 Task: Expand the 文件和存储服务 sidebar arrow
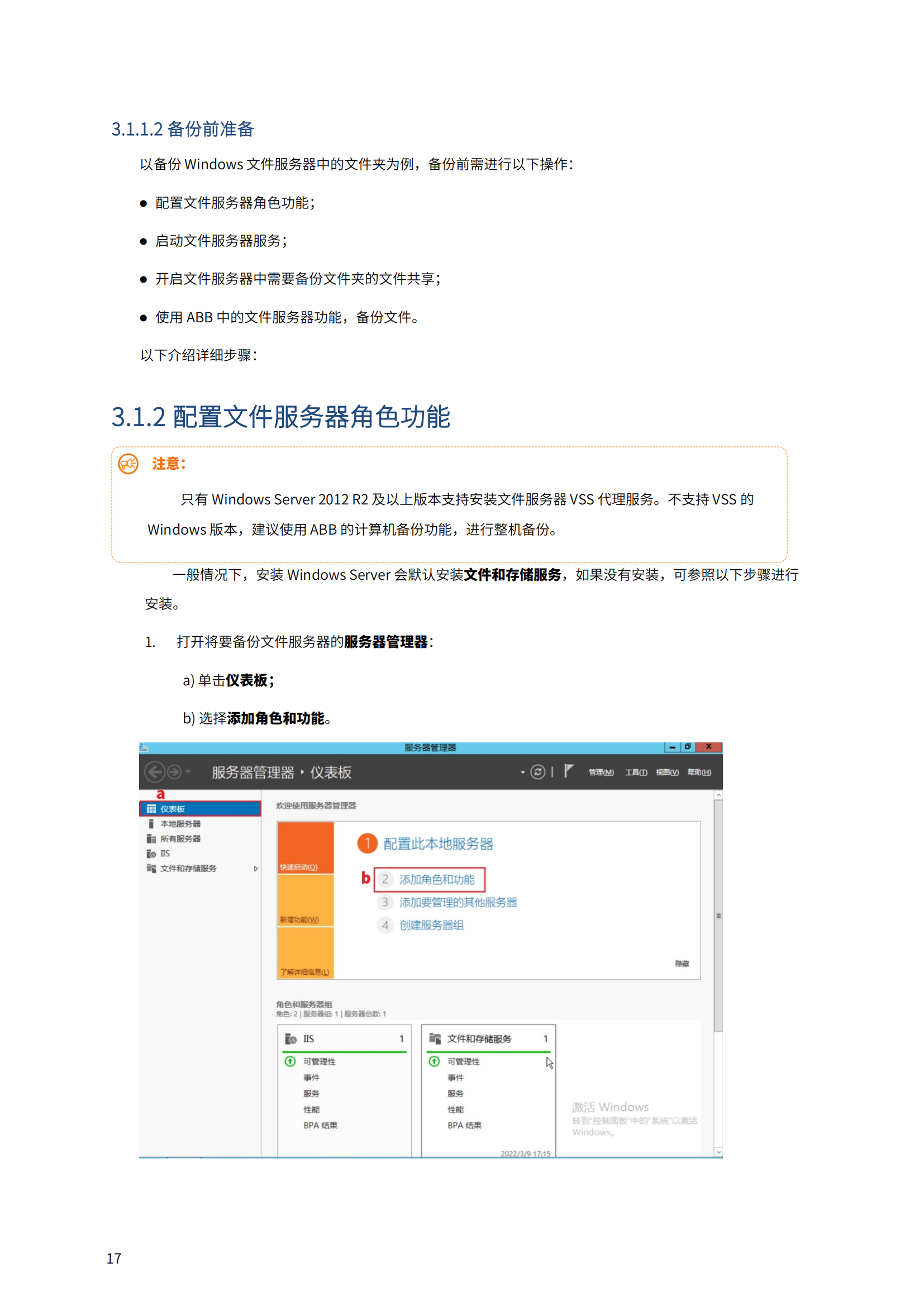pyautogui.click(x=256, y=869)
